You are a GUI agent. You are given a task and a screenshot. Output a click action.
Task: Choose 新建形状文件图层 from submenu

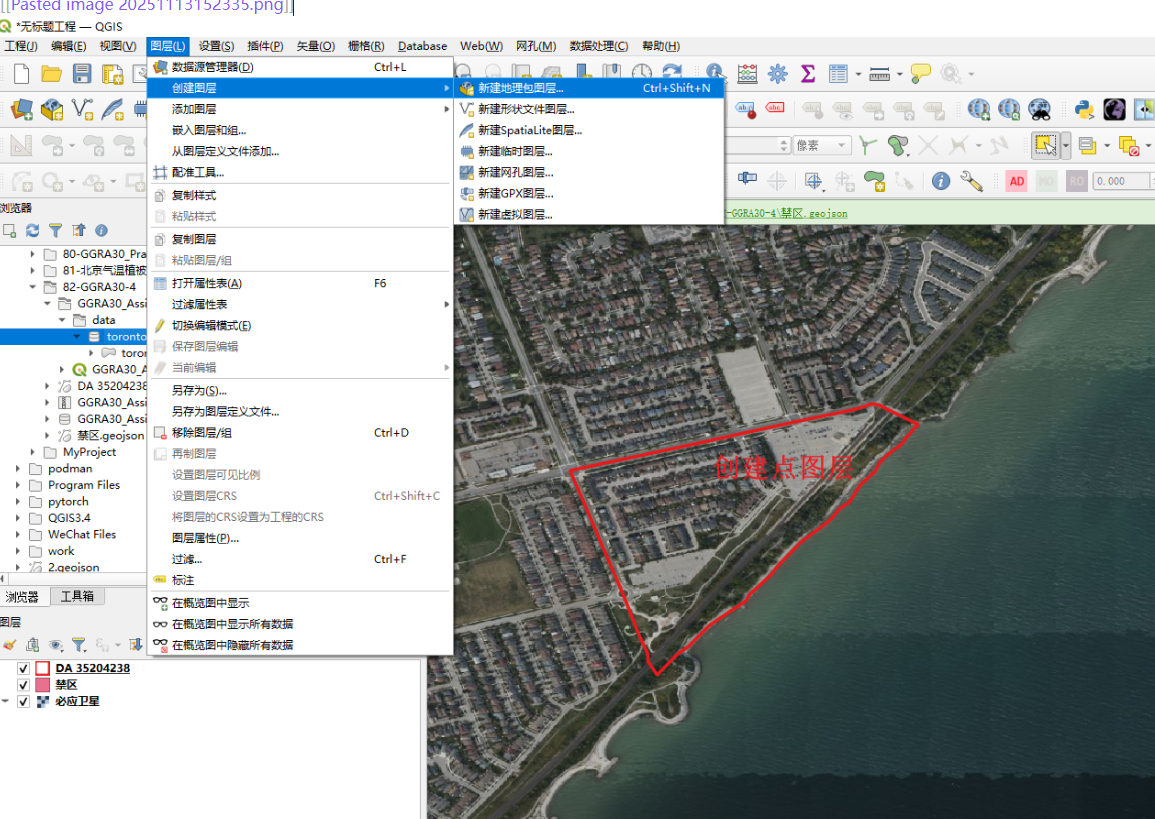pyautogui.click(x=589, y=109)
